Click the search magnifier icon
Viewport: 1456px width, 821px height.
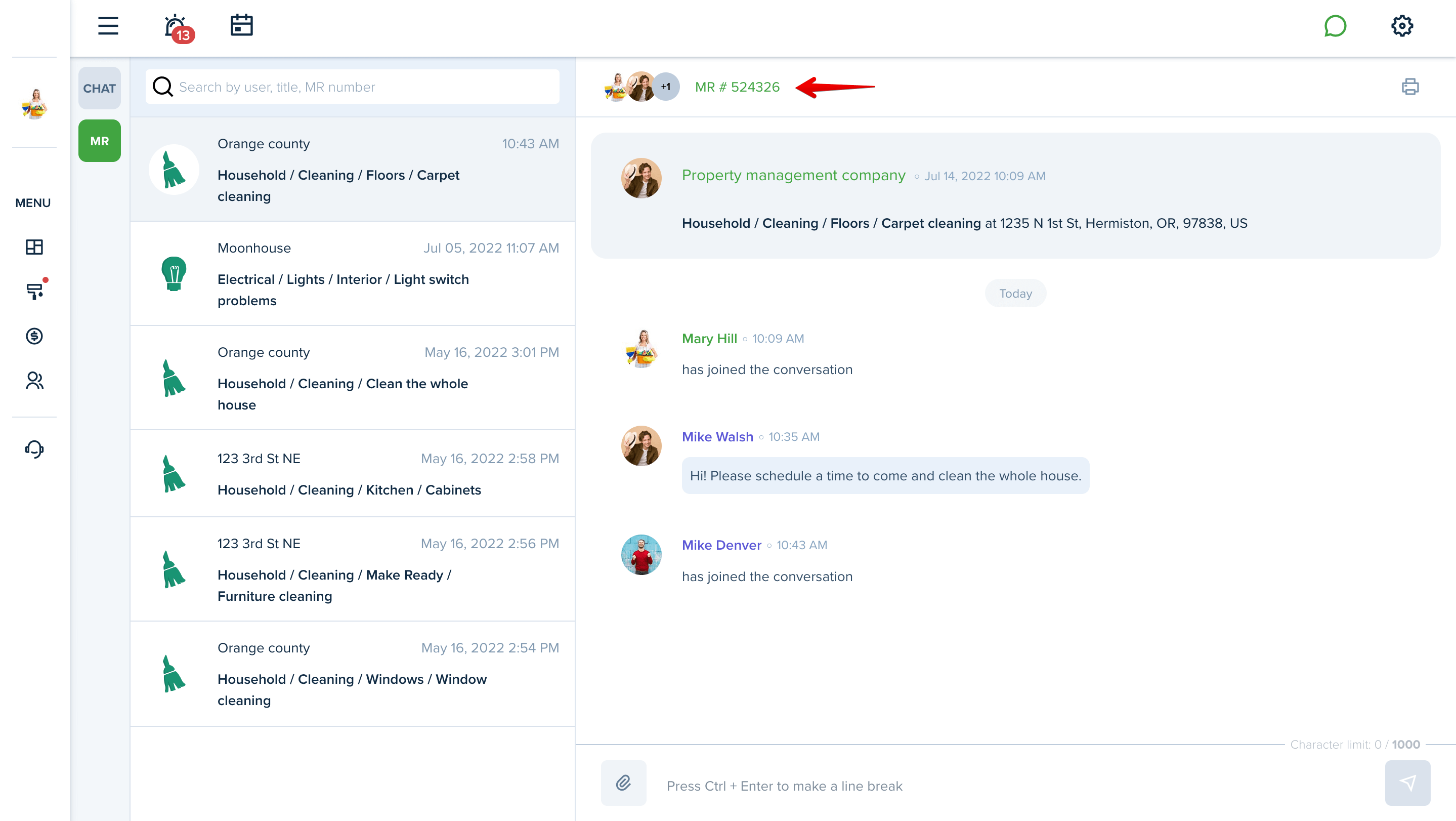pyautogui.click(x=163, y=87)
